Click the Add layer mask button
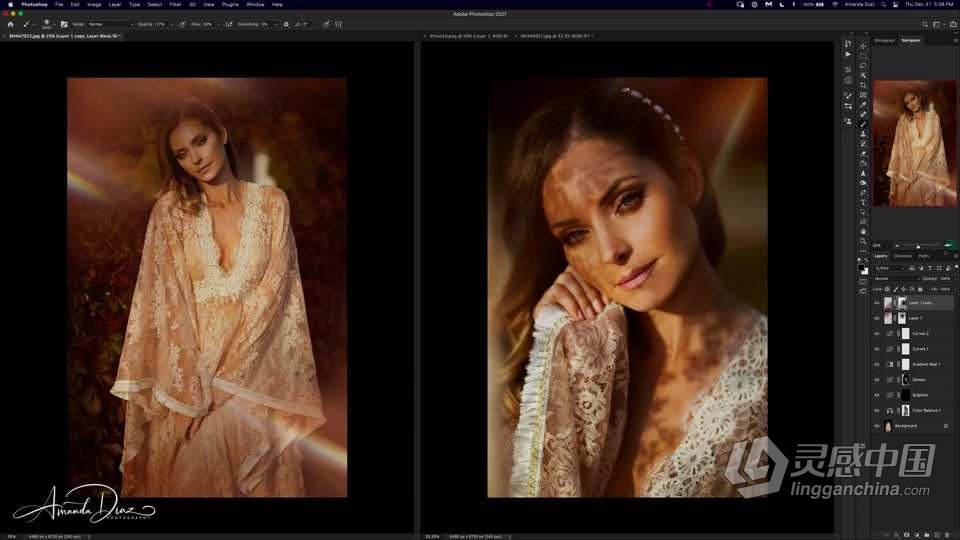 (x=907, y=535)
